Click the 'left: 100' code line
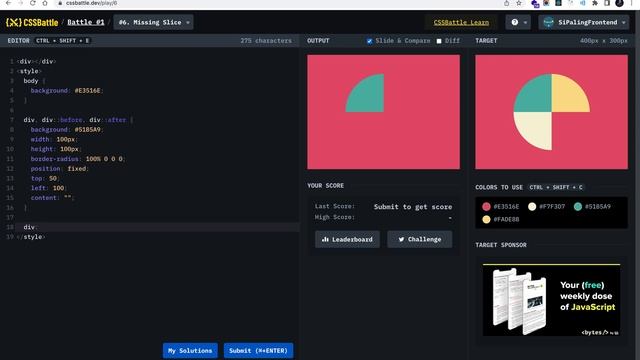This screenshot has height=360, width=640. click(48, 188)
